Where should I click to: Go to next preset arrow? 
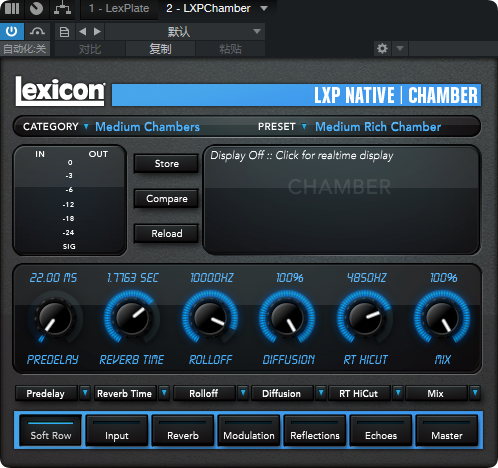97,32
